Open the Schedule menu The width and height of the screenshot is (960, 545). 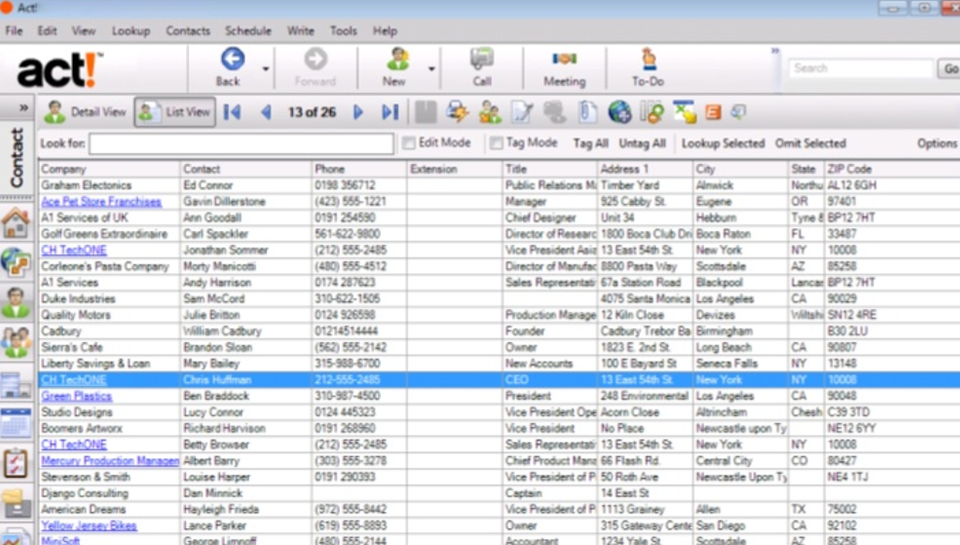248,31
